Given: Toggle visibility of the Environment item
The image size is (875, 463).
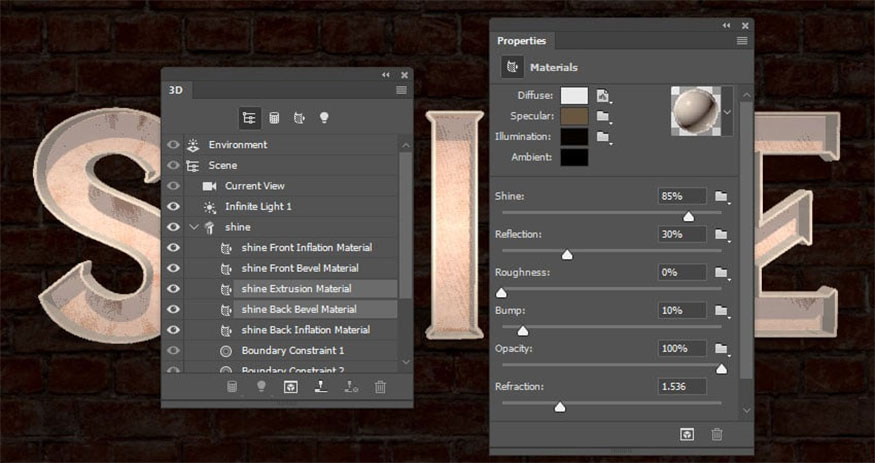Looking at the screenshot, I should pyautogui.click(x=173, y=144).
